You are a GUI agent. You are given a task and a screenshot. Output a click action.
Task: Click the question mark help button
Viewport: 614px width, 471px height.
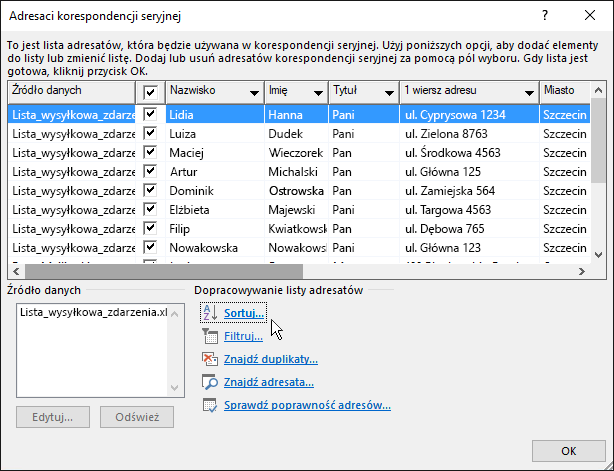pyautogui.click(x=545, y=15)
